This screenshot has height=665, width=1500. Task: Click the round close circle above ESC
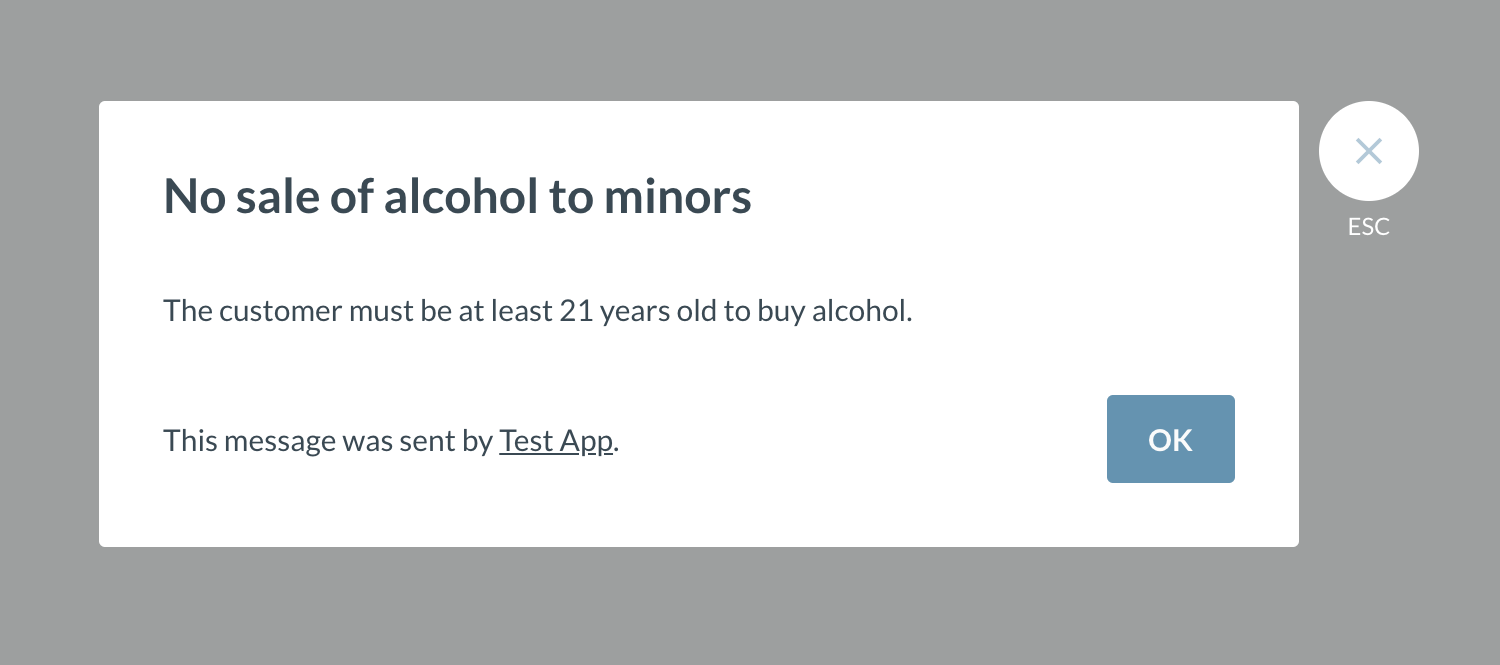click(x=1368, y=151)
